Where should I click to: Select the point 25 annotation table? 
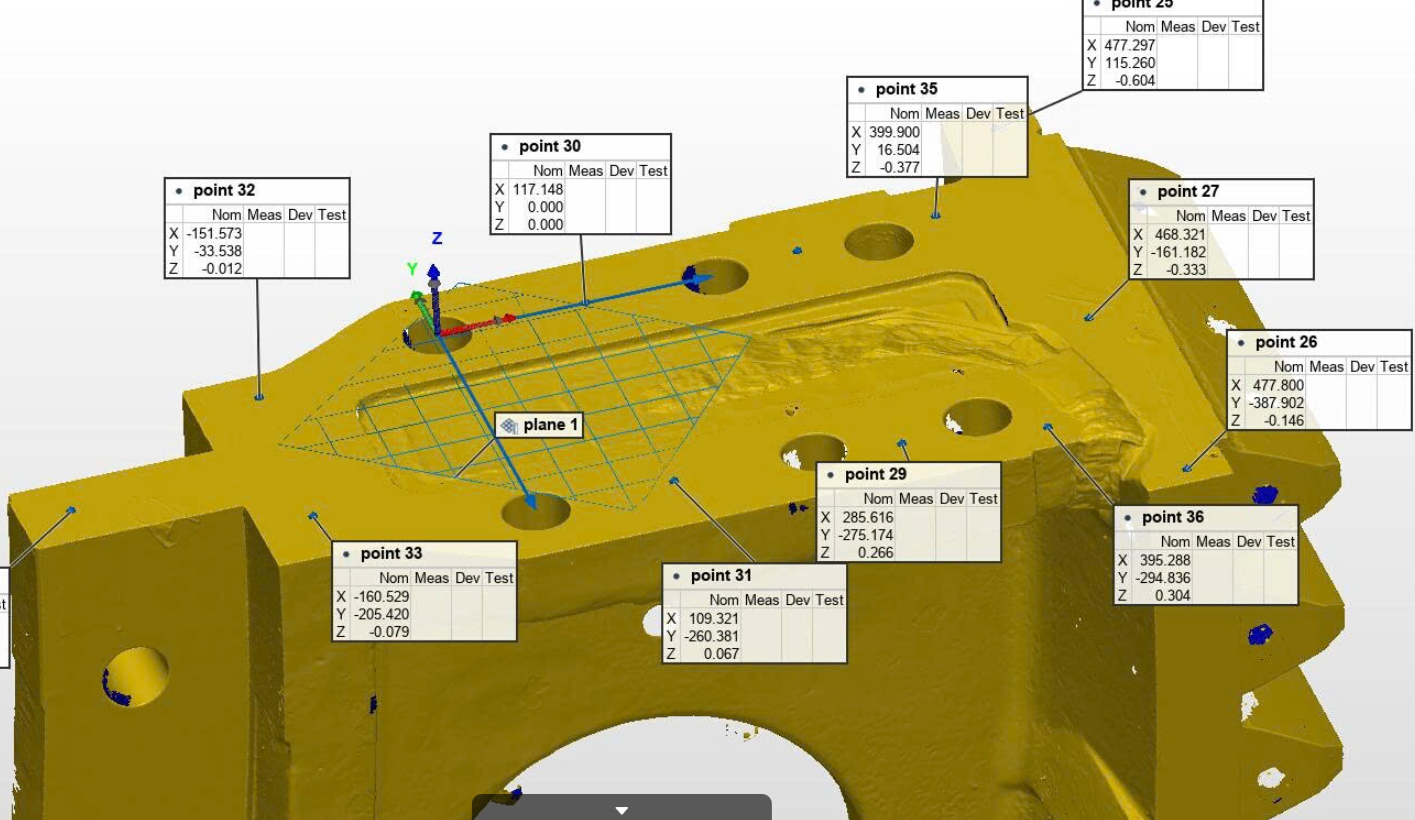[x=1172, y=45]
